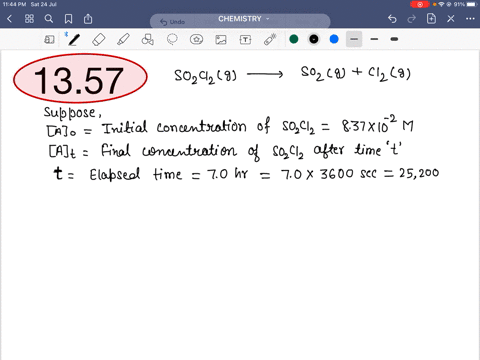Select the thick stroke thickness
Screen dimensions: 480x360
click(394, 39)
